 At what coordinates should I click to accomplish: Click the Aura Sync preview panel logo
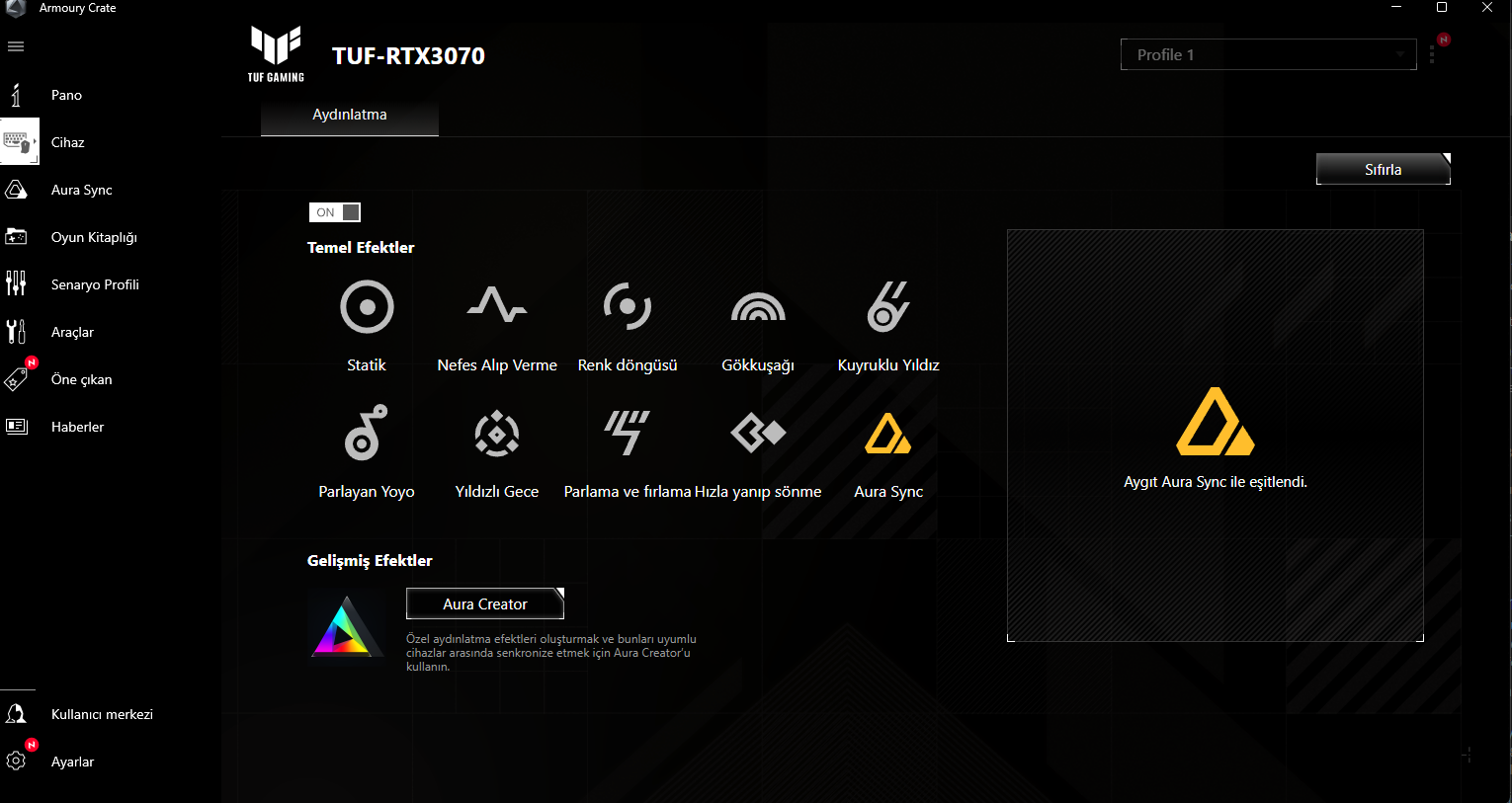tap(1216, 422)
